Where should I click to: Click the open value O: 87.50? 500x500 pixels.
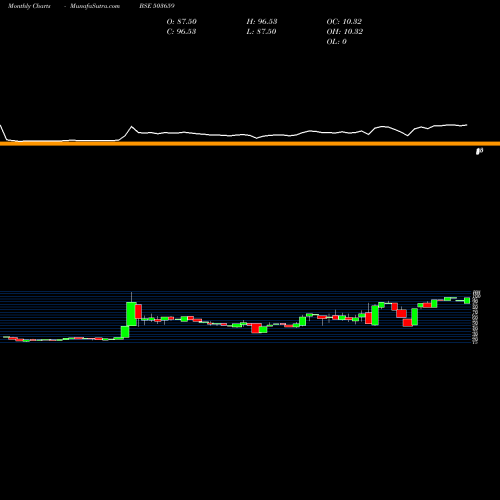coord(182,21)
